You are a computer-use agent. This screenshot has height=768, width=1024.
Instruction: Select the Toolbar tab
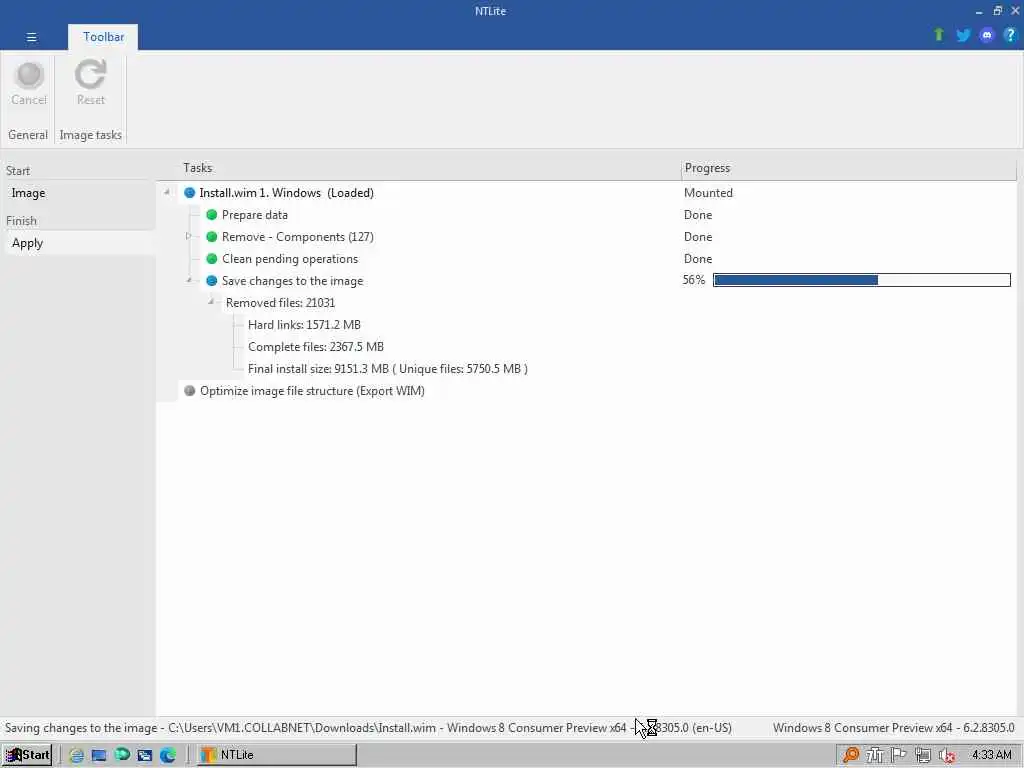[103, 37]
